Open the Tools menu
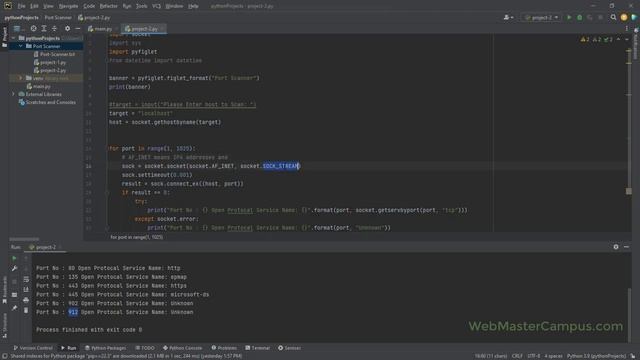Screen dimensions: 640x360 (142, 6)
